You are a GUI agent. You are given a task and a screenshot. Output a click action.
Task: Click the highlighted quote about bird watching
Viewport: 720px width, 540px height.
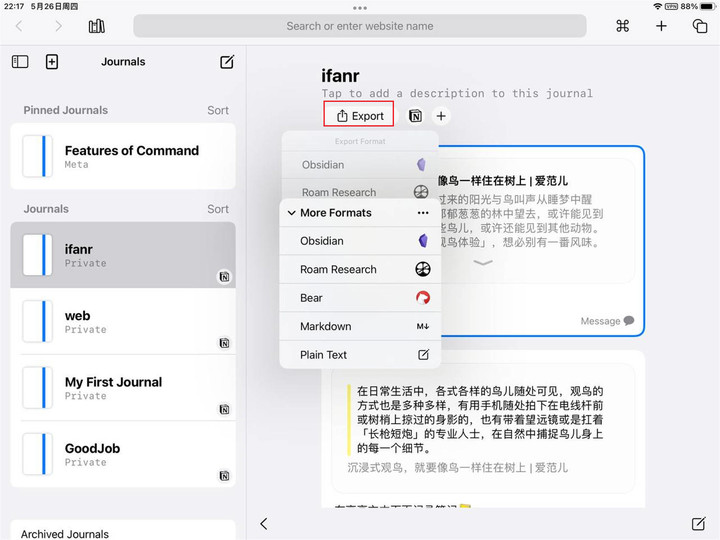[x=480, y=419]
